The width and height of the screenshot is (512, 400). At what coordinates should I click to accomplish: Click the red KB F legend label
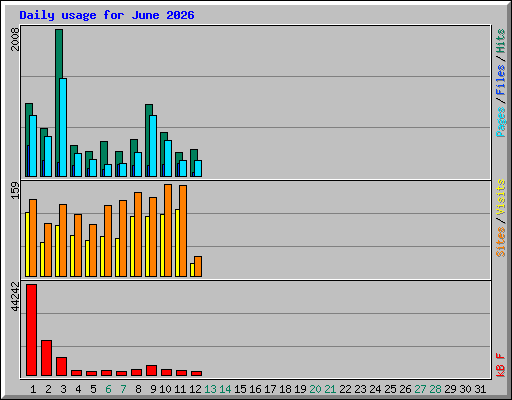pyautogui.click(x=501, y=365)
